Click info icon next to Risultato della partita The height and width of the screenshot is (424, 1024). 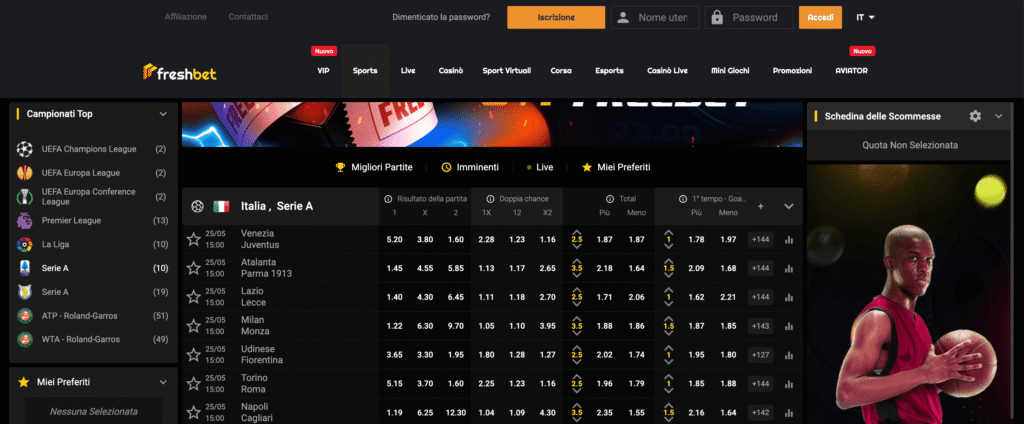pyautogui.click(x=388, y=199)
